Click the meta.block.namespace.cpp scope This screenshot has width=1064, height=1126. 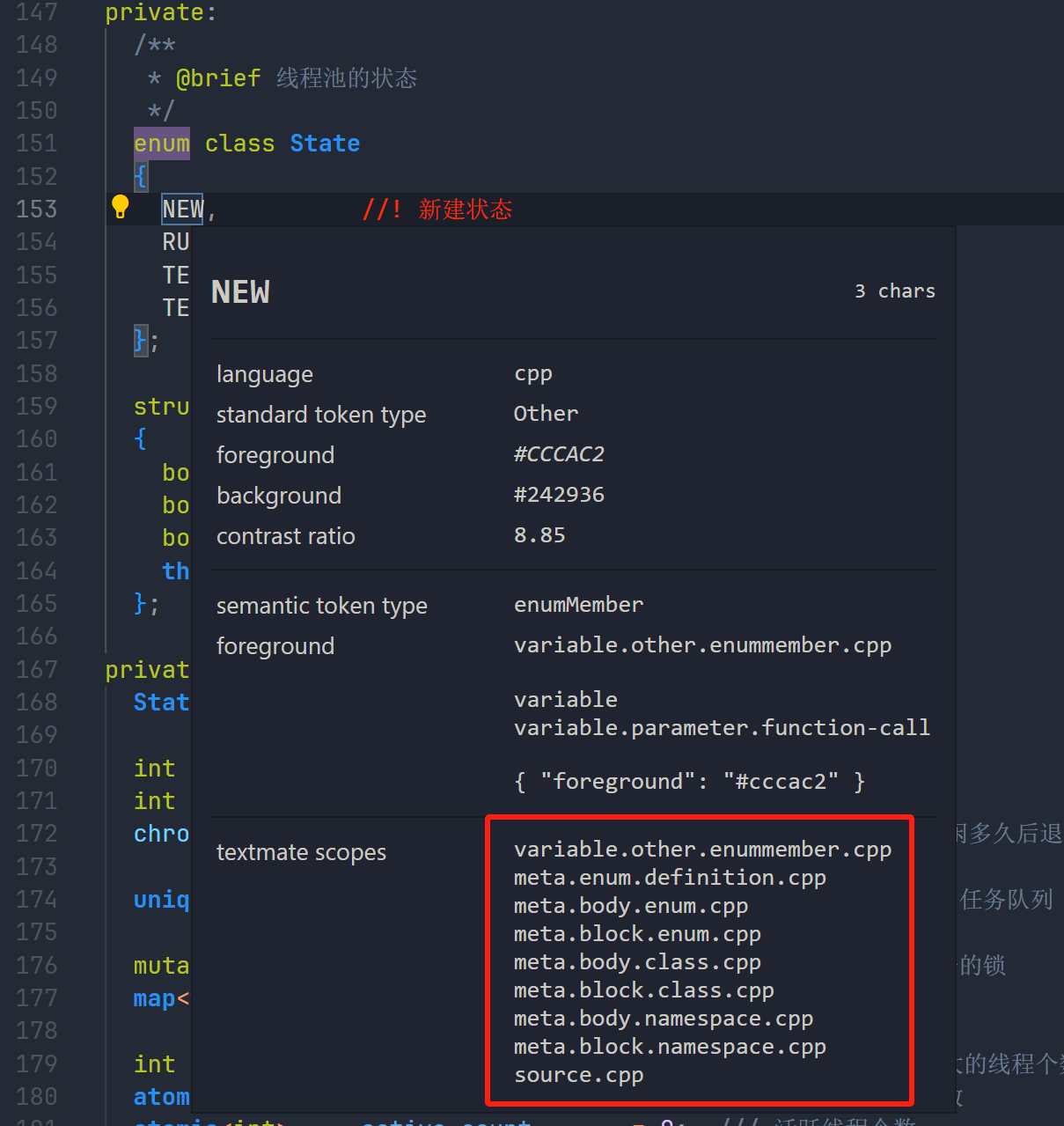[670, 1047]
